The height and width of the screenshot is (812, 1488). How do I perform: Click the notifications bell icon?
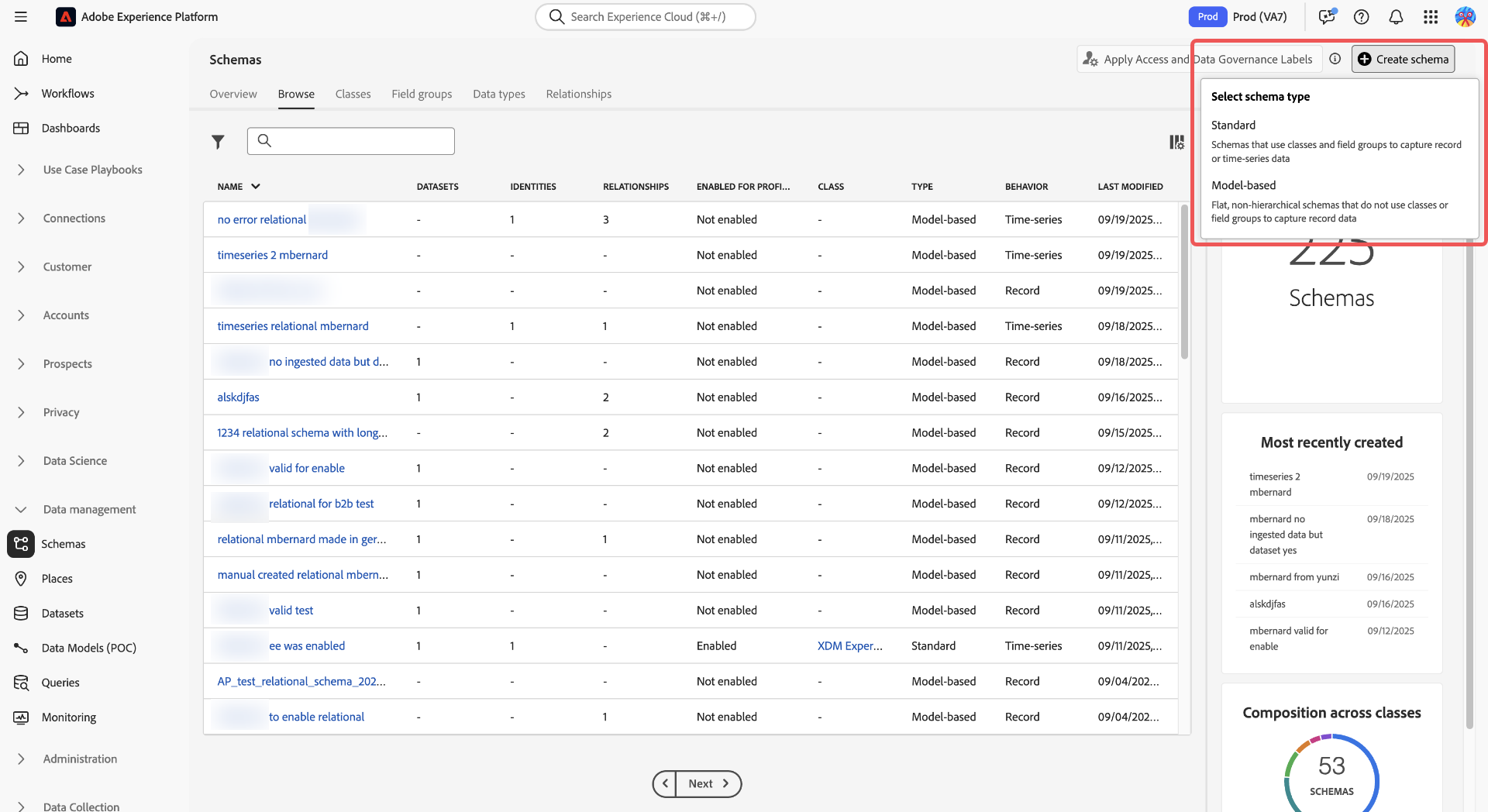pyautogui.click(x=1396, y=17)
